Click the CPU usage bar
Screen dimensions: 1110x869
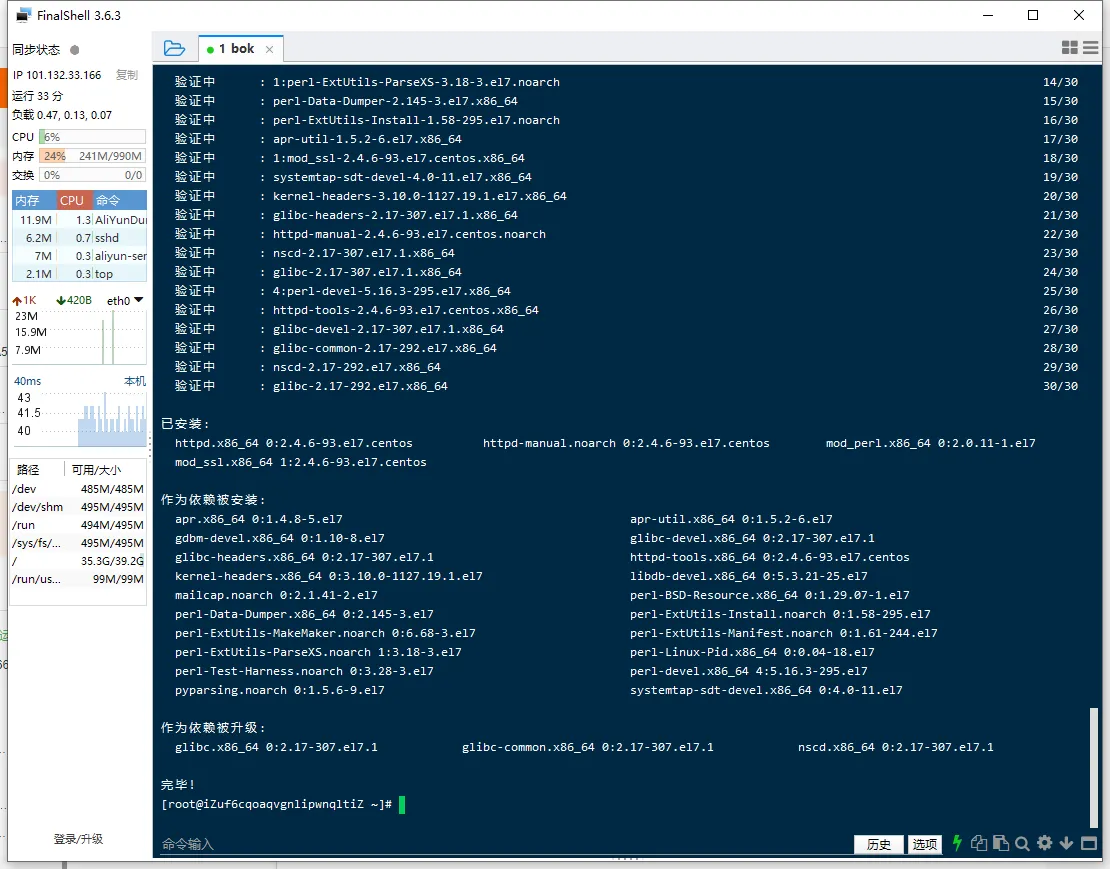pyautogui.click(x=92, y=137)
